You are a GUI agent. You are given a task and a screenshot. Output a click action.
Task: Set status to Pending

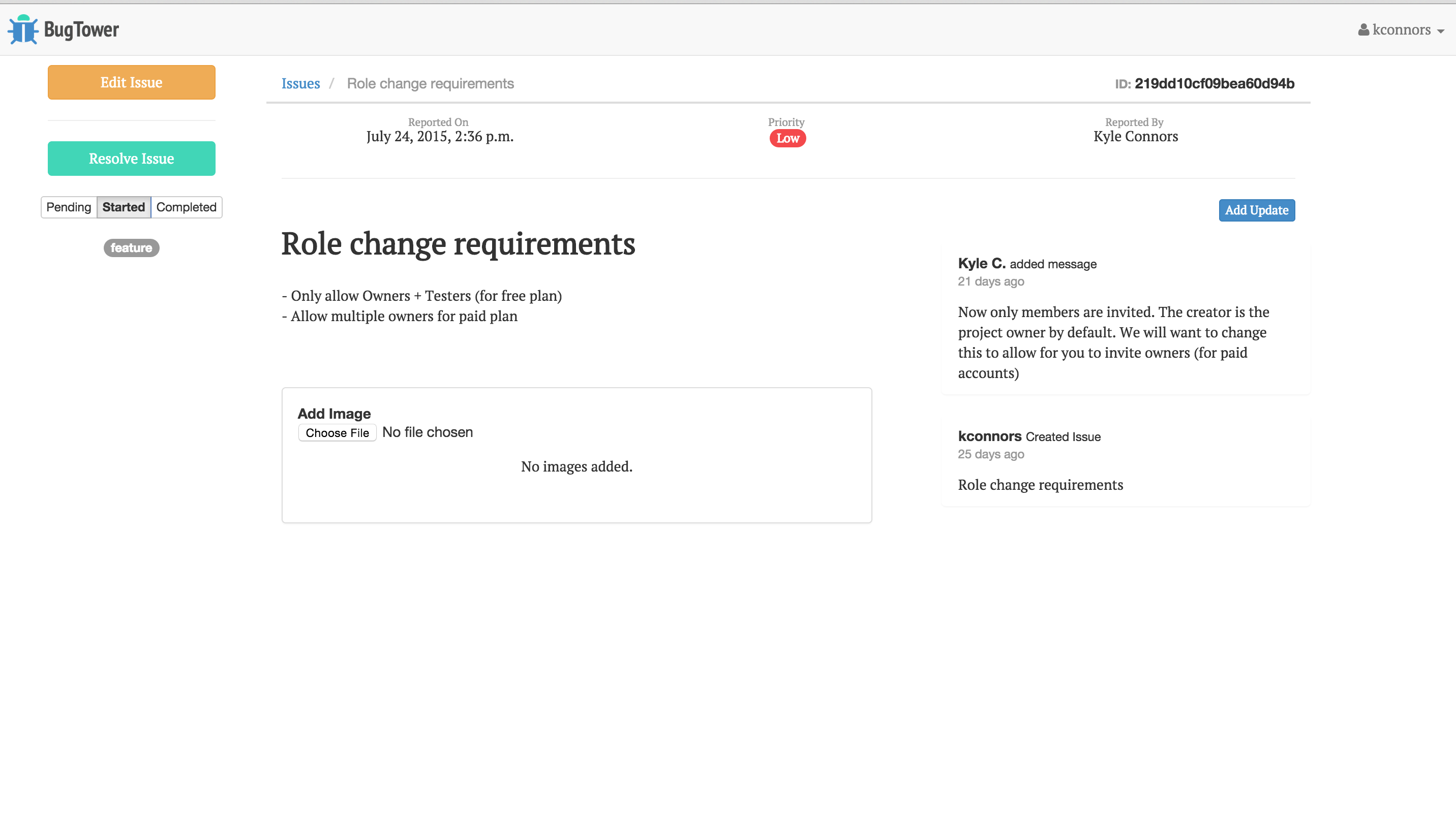[69, 207]
